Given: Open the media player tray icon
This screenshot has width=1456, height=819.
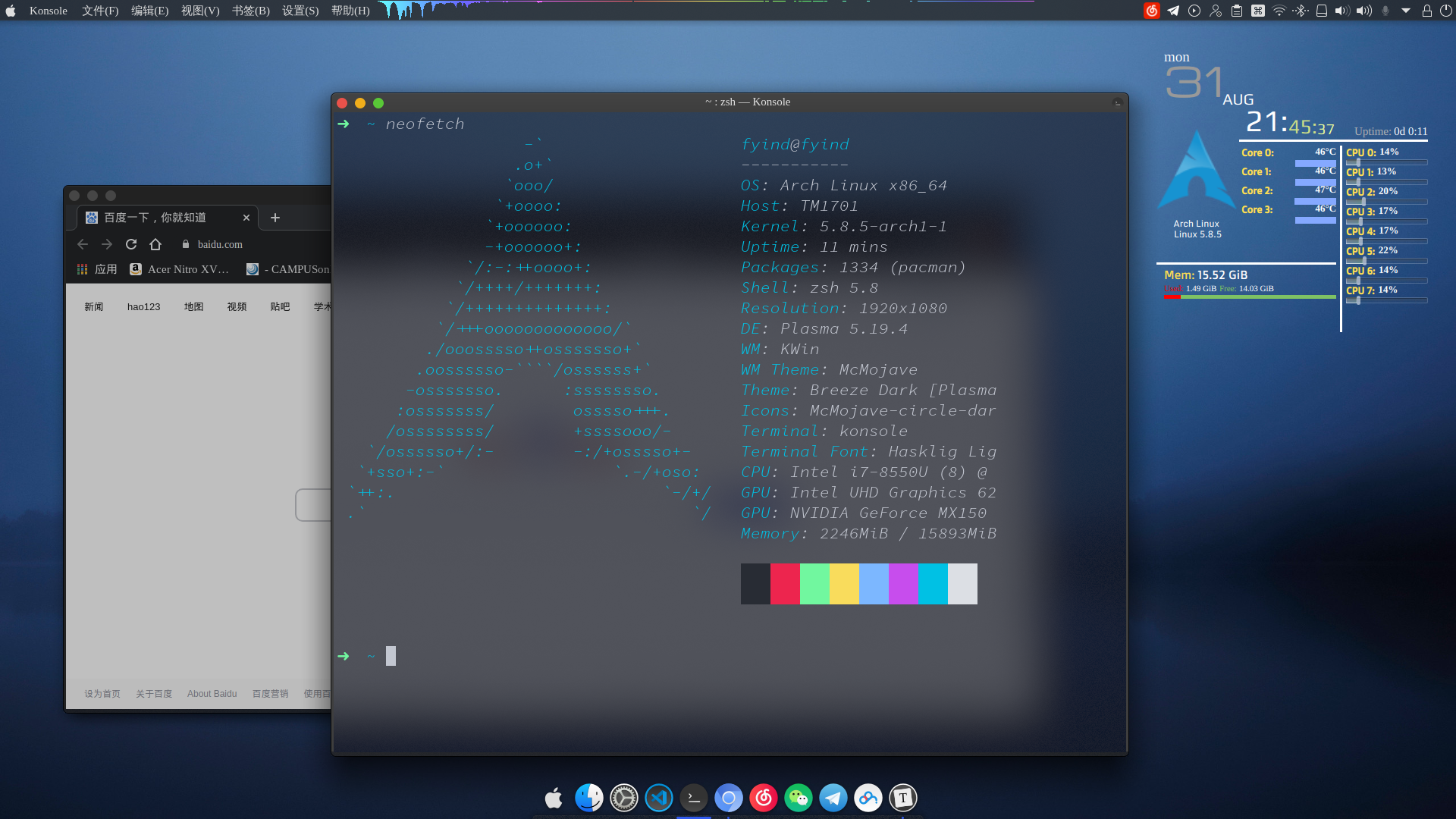Looking at the screenshot, I should tap(1194, 11).
